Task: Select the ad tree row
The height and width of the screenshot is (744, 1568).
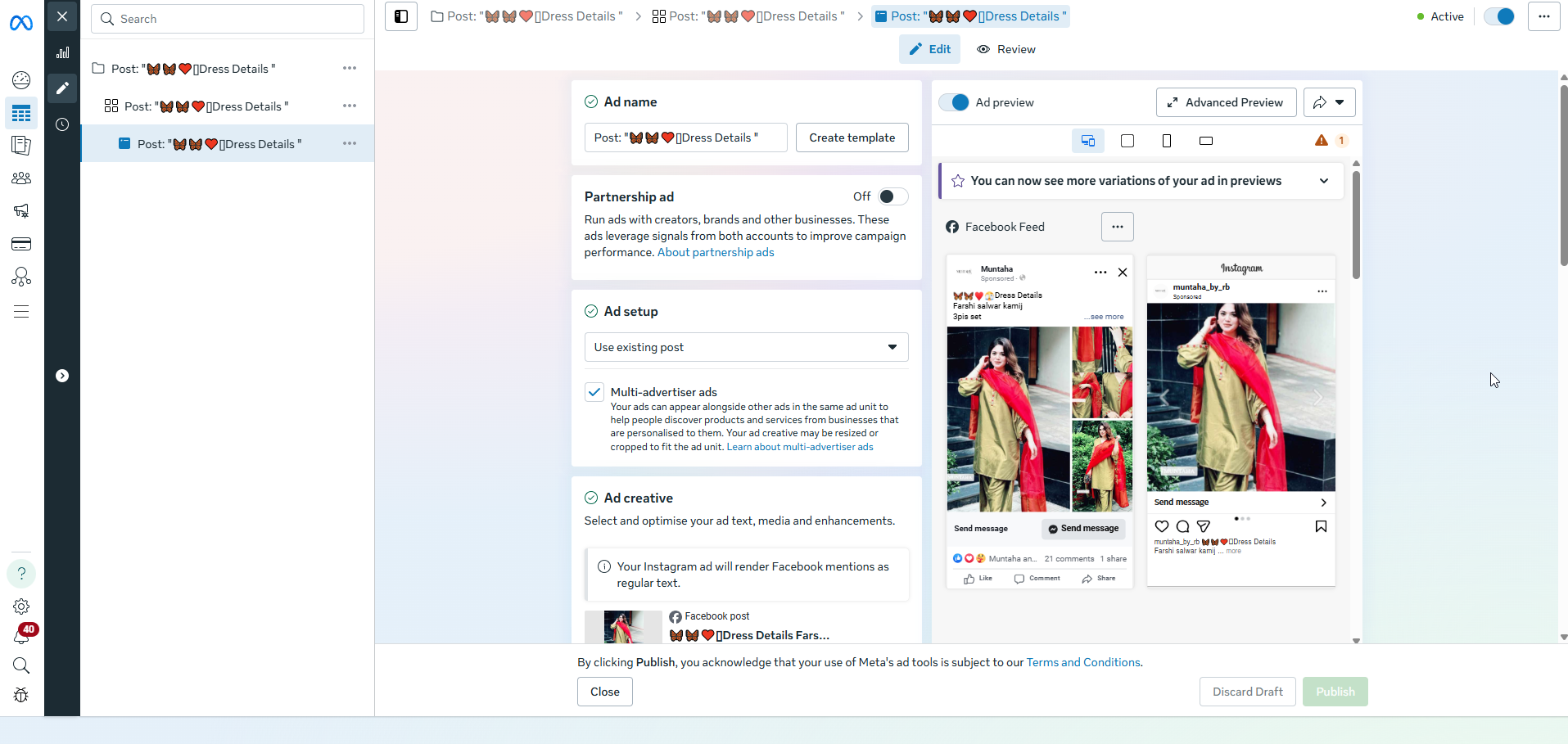Action: tap(227, 144)
